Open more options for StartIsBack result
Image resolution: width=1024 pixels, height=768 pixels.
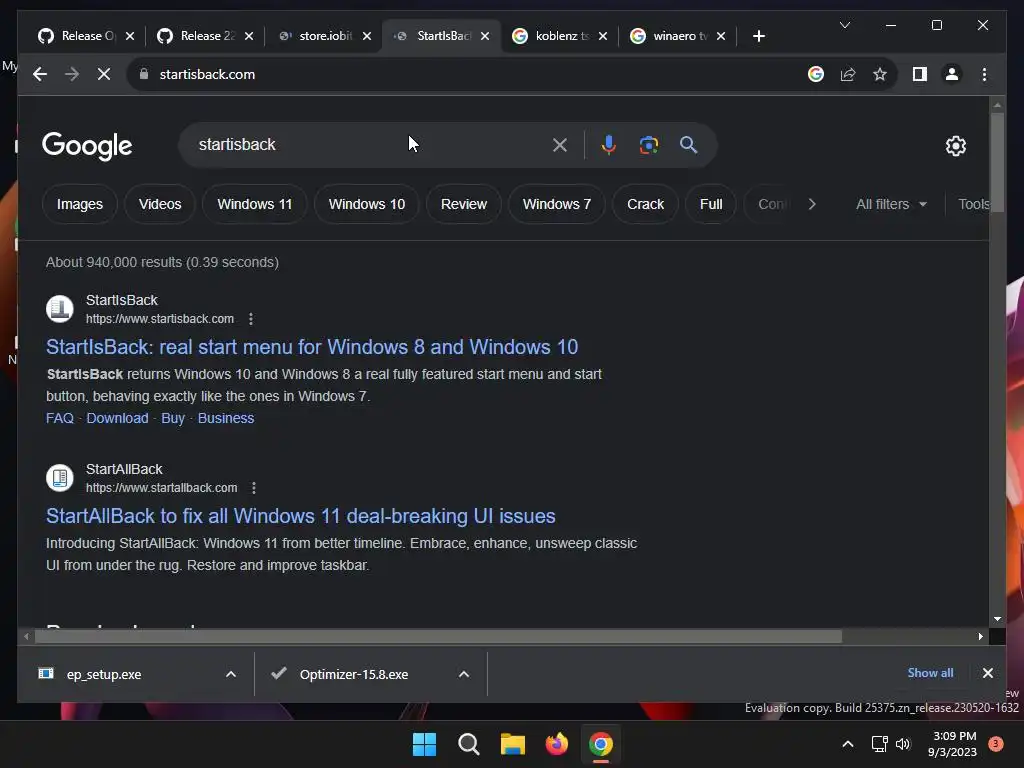pyautogui.click(x=251, y=319)
